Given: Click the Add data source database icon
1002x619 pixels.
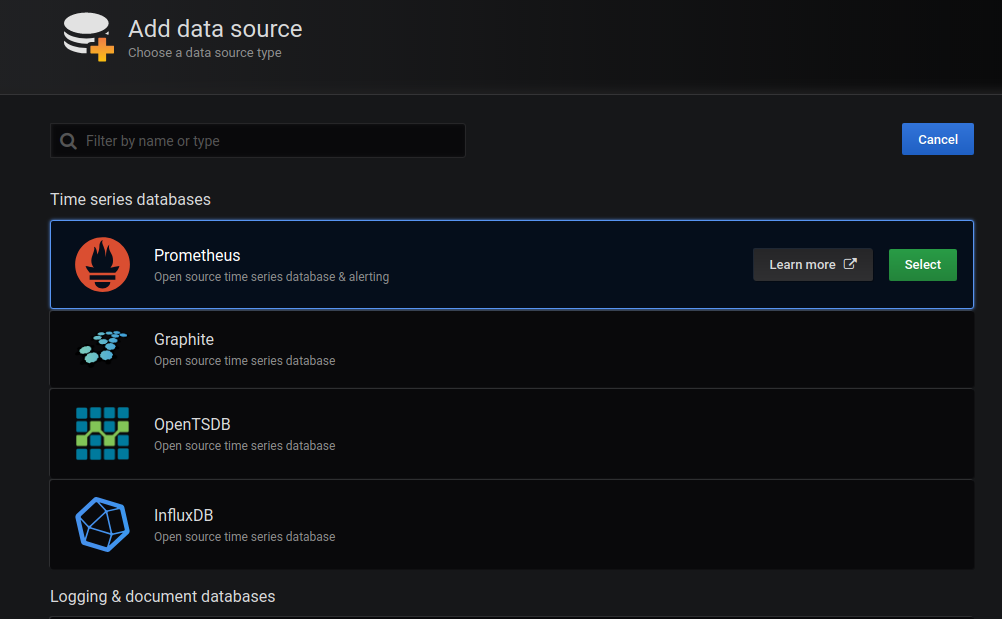Looking at the screenshot, I should [x=88, y=37].
